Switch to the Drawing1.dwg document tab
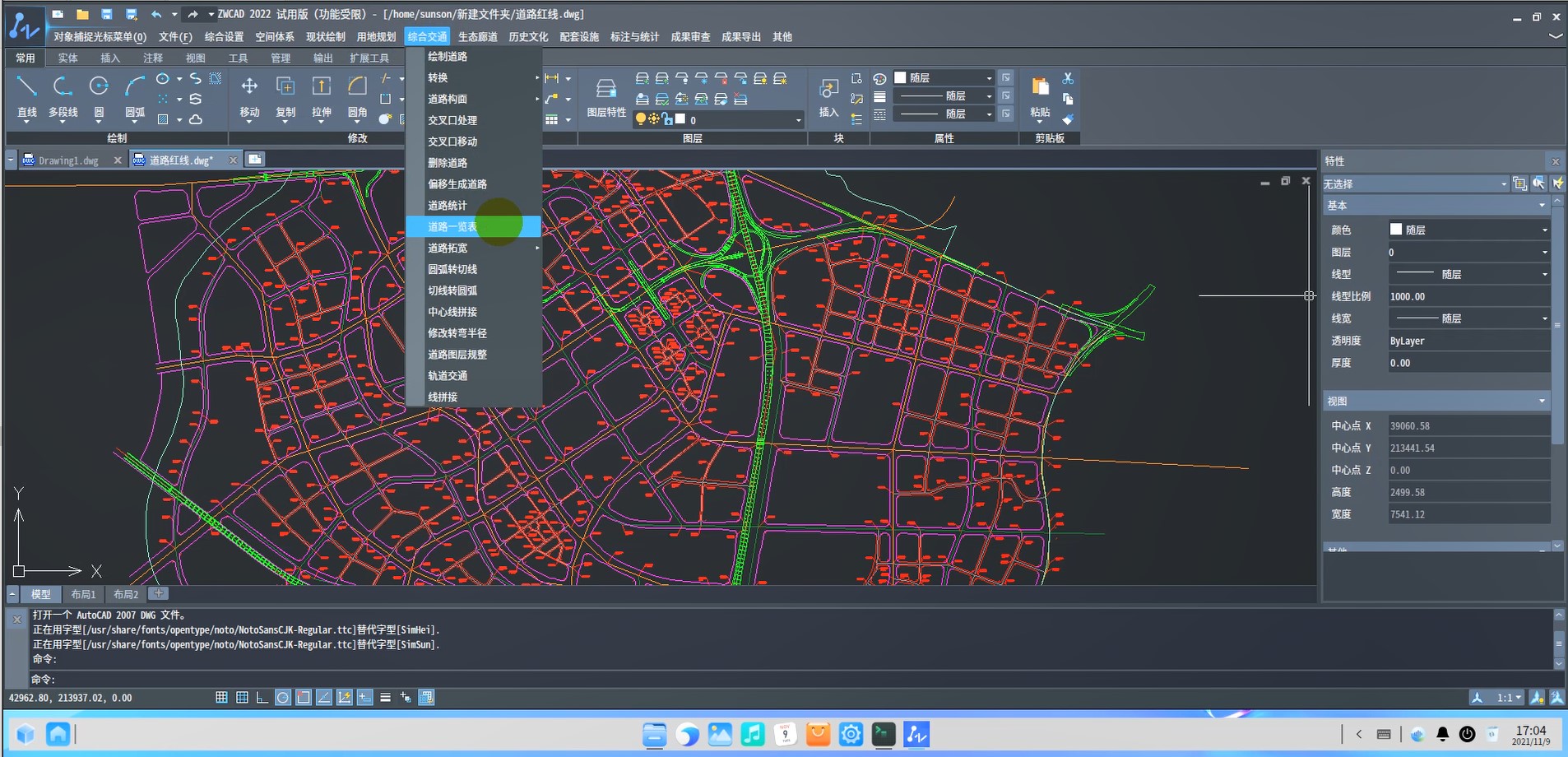This screenshot has height=757, width=1568. pos(67,160)
